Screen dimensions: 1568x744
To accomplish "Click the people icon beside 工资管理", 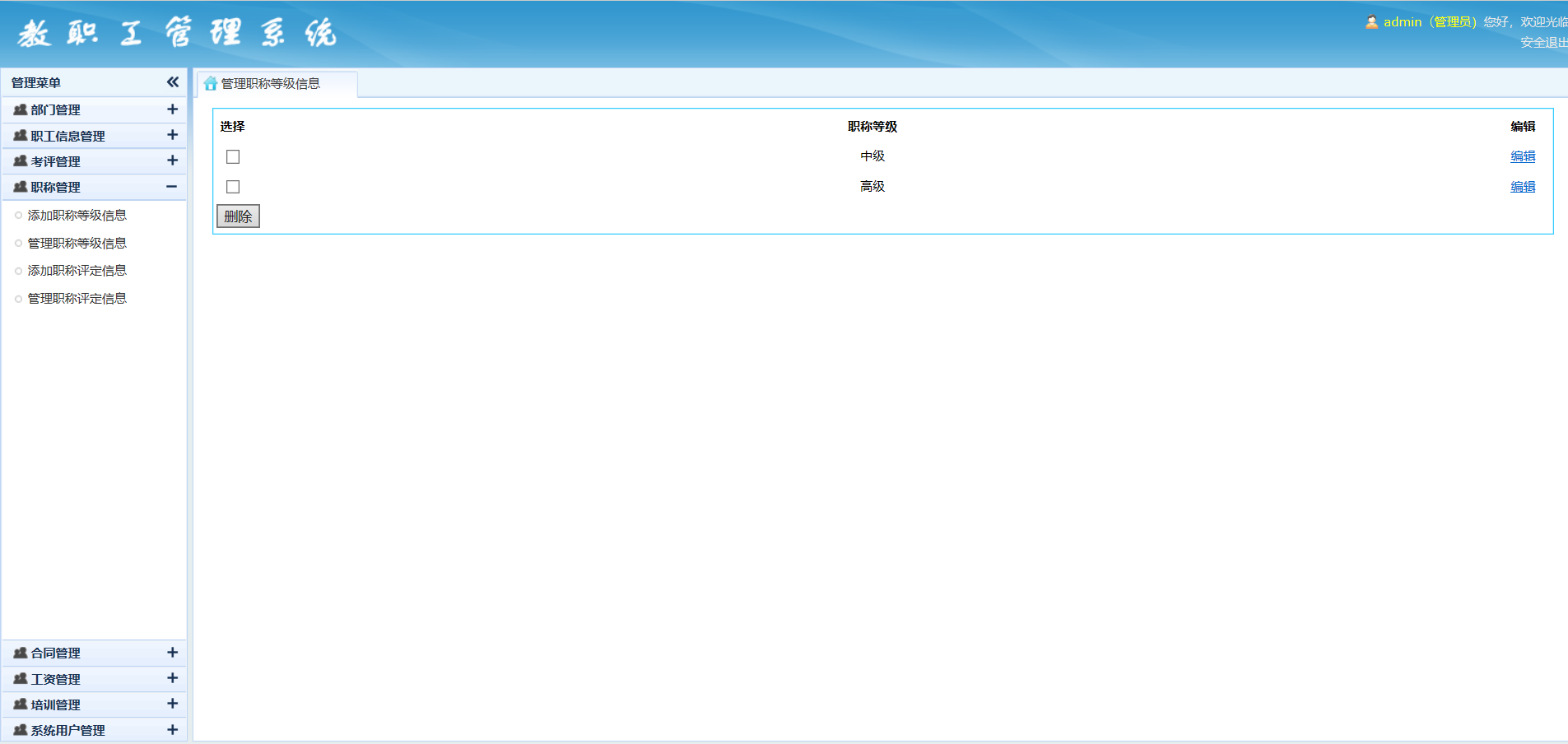I will (x=21, y=679).
